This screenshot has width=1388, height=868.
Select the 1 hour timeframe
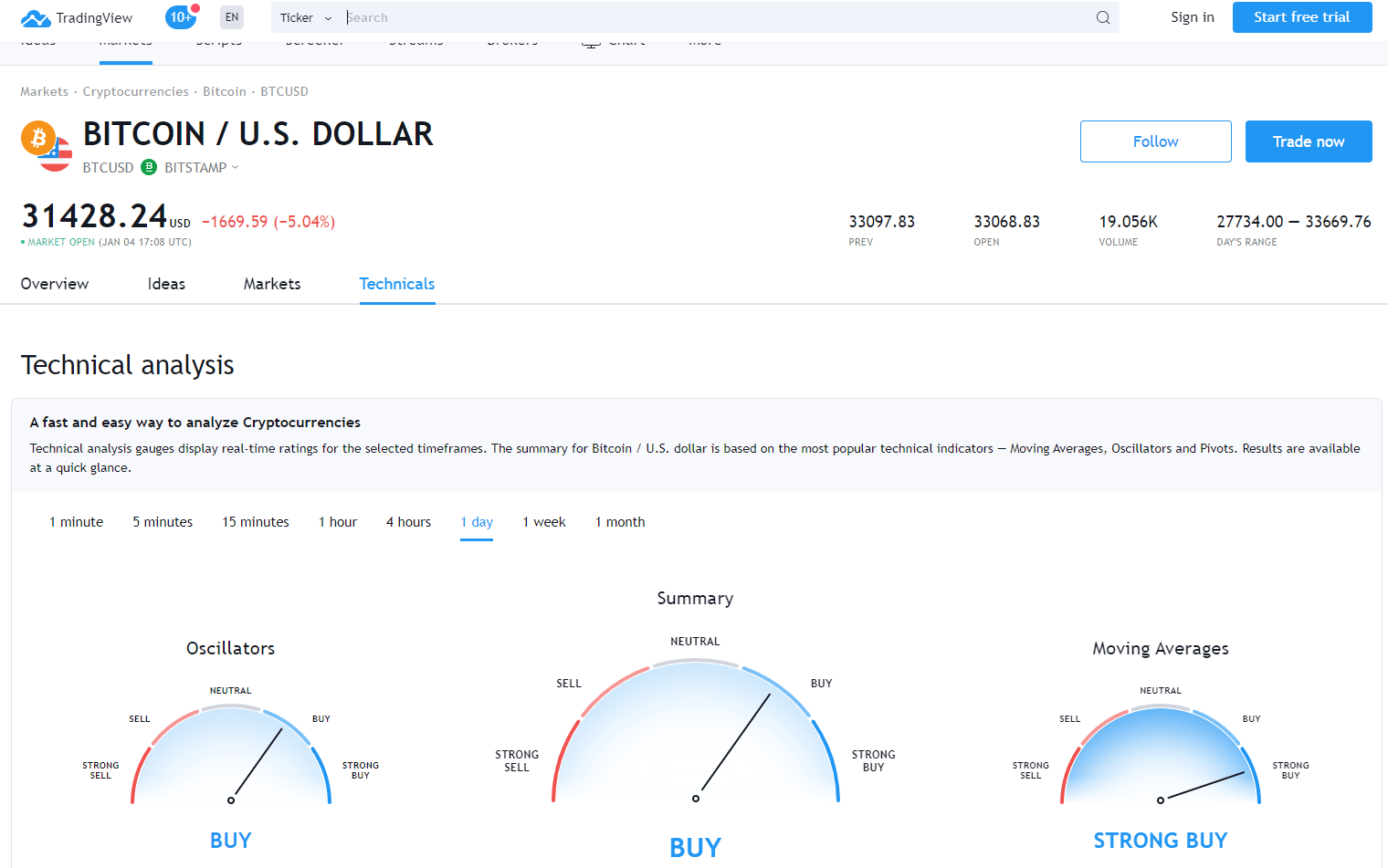[338, 522]
